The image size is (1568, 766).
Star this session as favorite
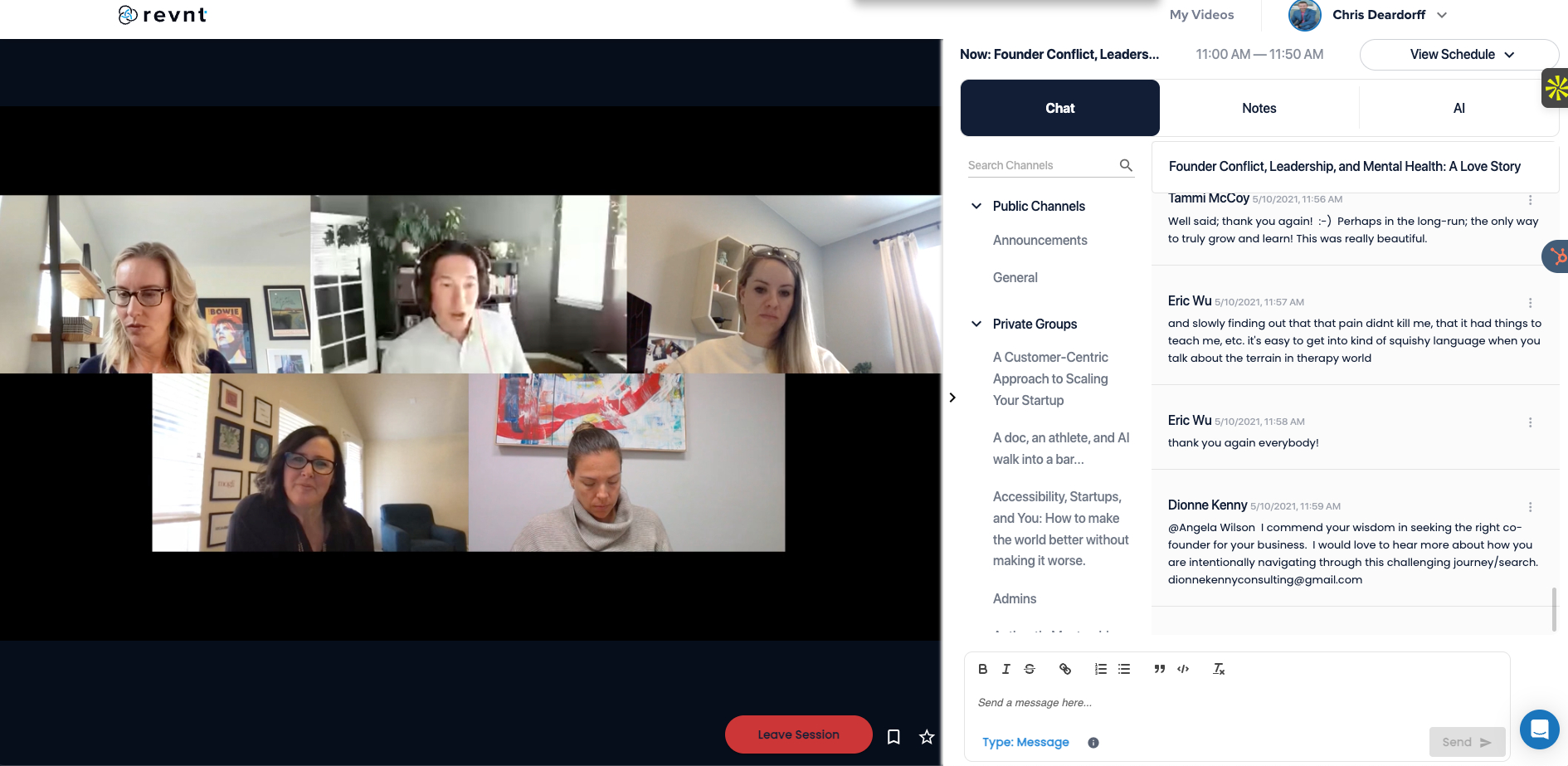[927, 736]
